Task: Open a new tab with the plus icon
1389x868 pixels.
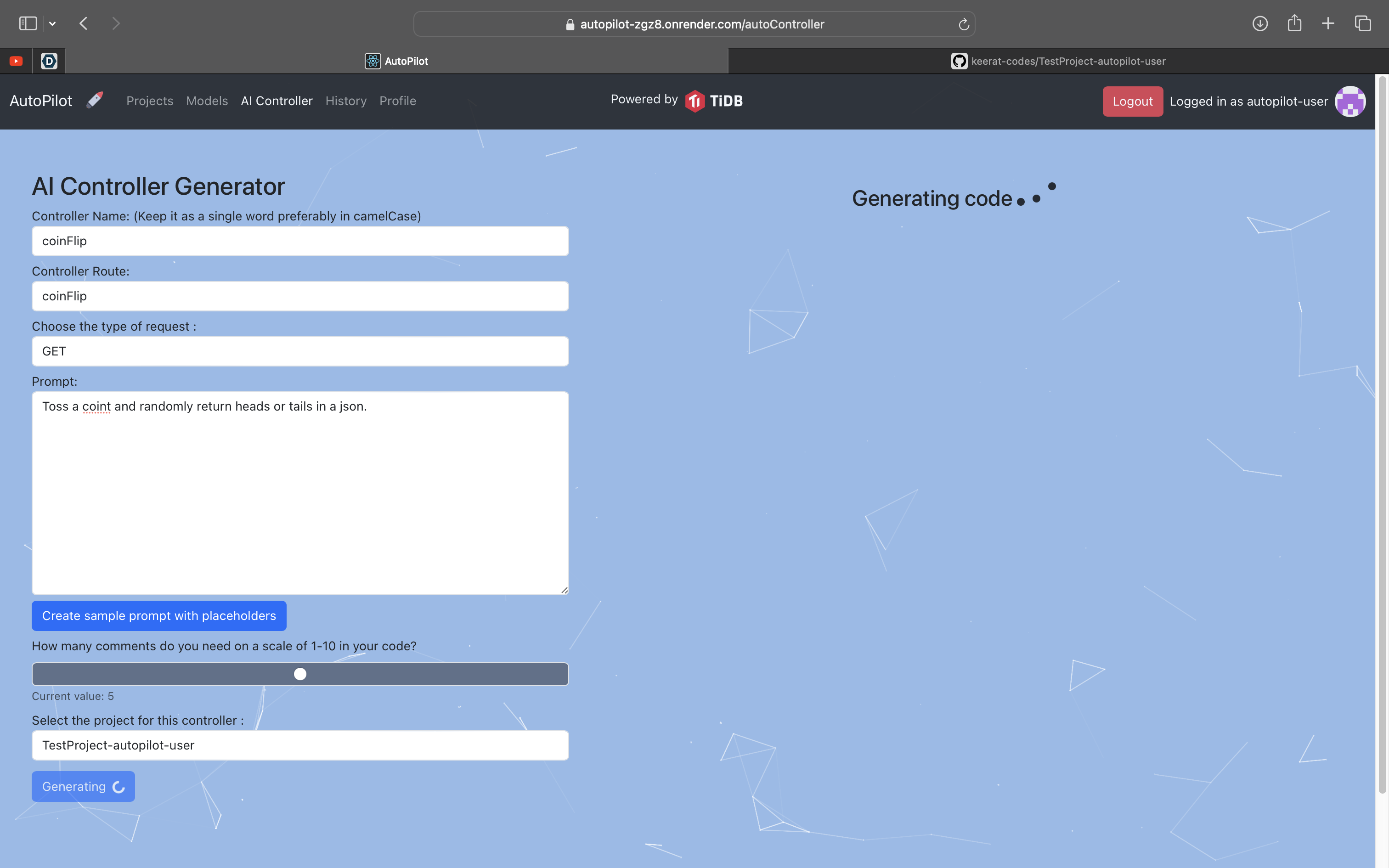Action: point(1328,23)
